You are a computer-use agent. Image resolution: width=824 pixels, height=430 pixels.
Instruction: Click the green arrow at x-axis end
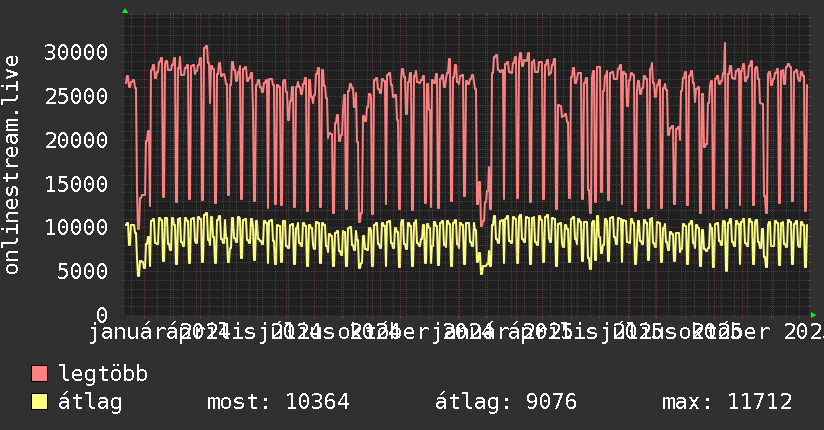tap(813, 315)
